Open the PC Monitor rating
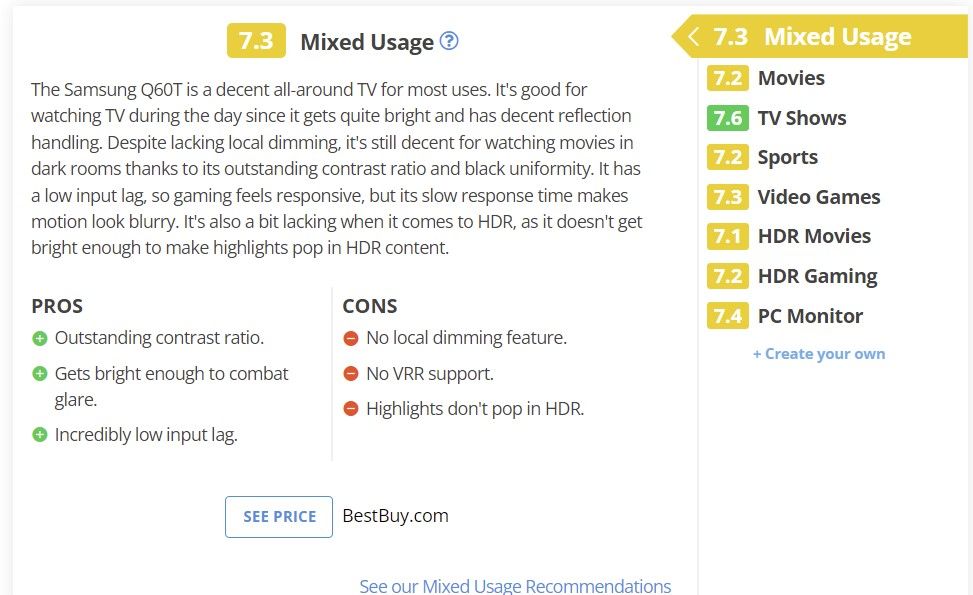This screenshot has width=973, height=595. [x=810, y=316]
